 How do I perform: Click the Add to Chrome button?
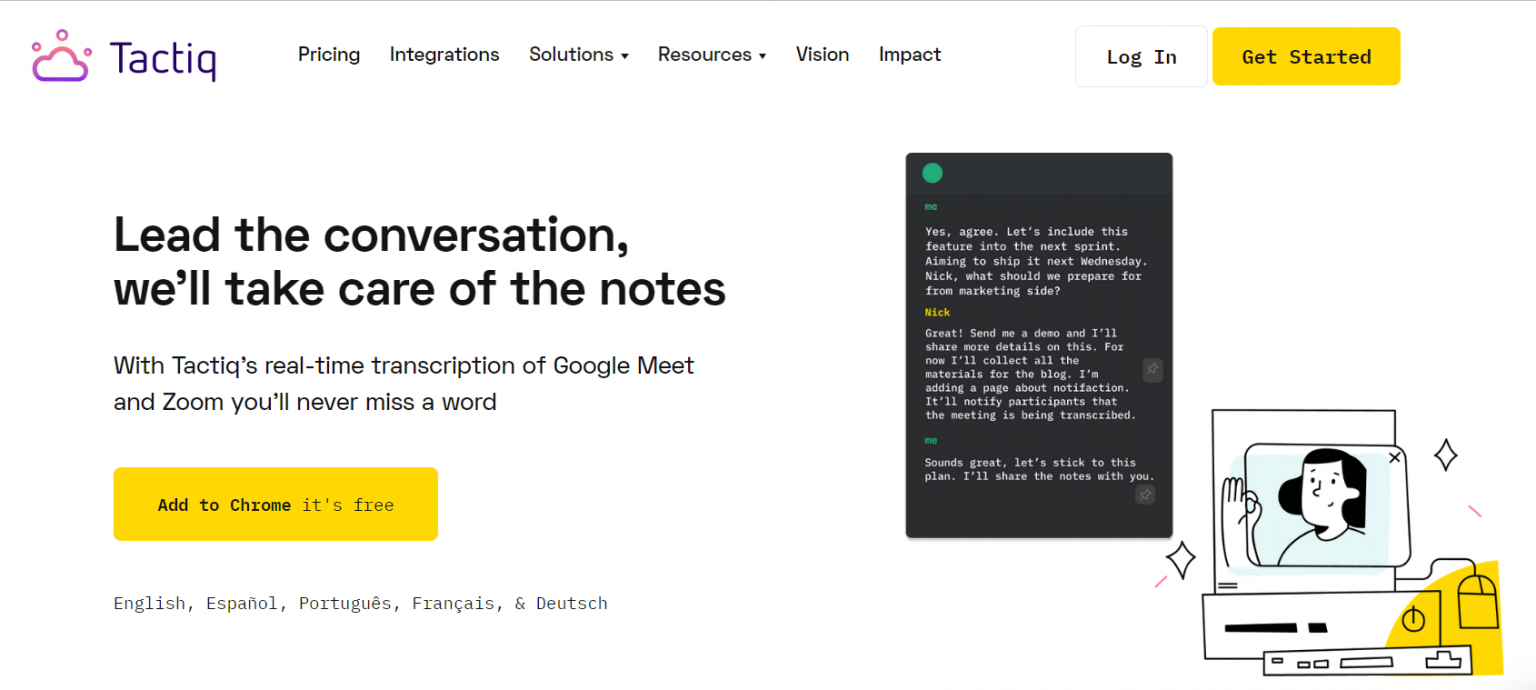(275, 504)
